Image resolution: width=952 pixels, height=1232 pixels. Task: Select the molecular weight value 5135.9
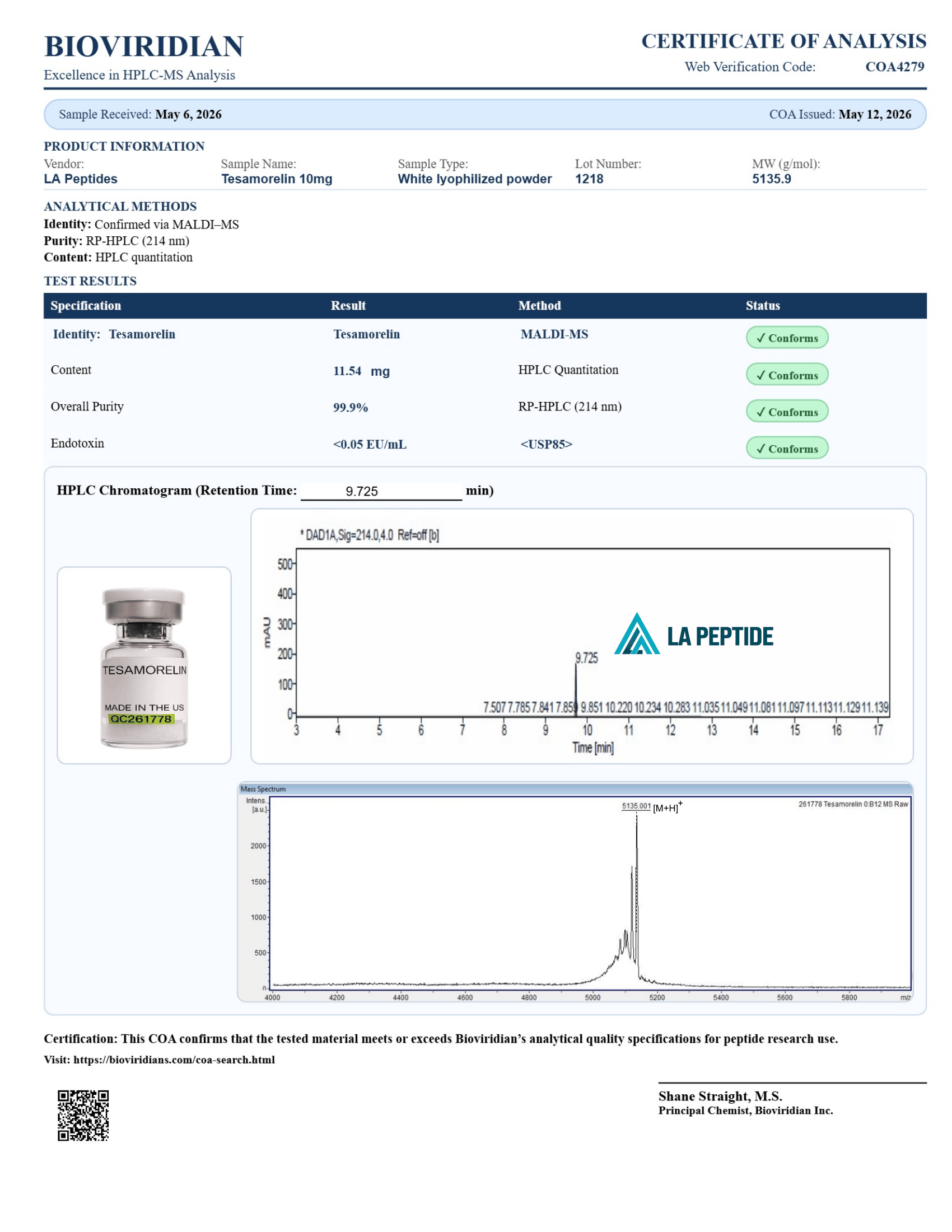pyautogui.click(x=772, y=179)
